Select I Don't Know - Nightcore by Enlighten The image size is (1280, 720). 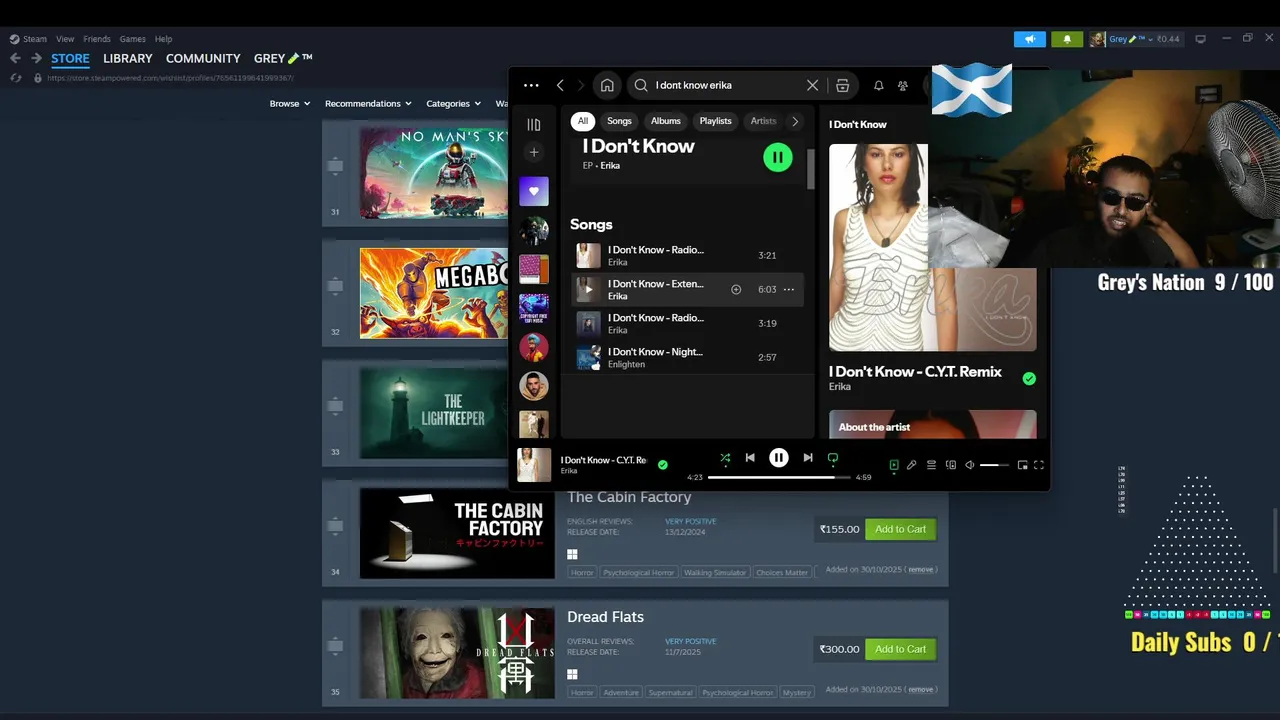click(x=687, y=357)
